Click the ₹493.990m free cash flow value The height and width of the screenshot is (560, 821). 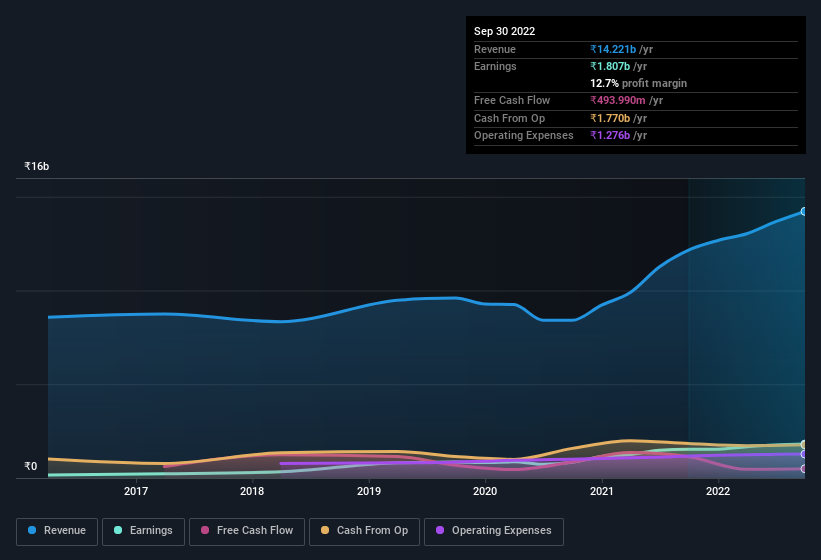[x=617, y=100]
